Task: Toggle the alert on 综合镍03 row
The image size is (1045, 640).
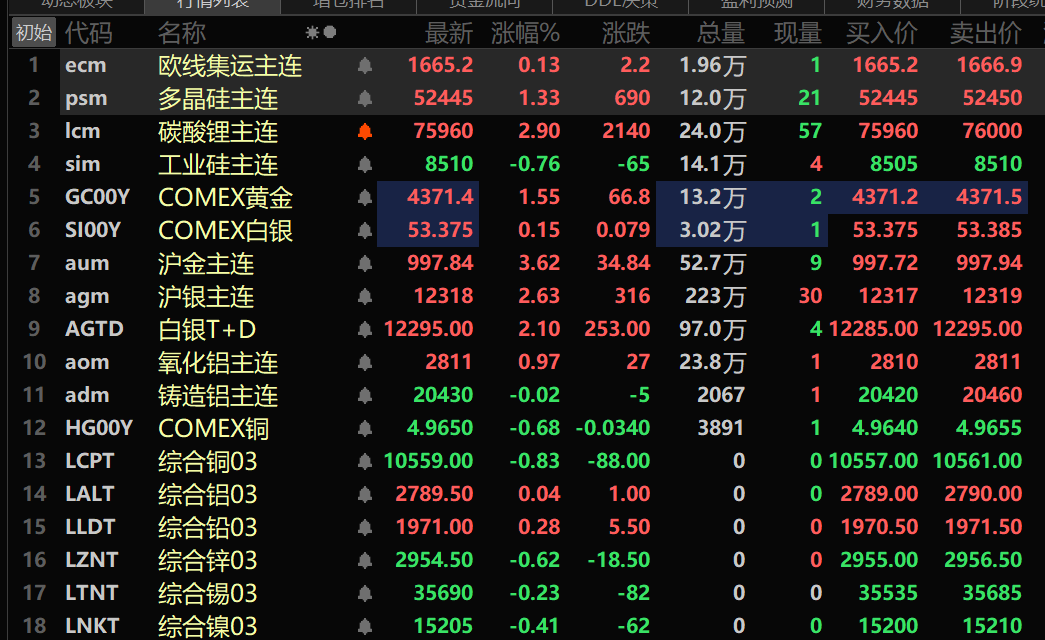Action: click(x=365, y=626)
